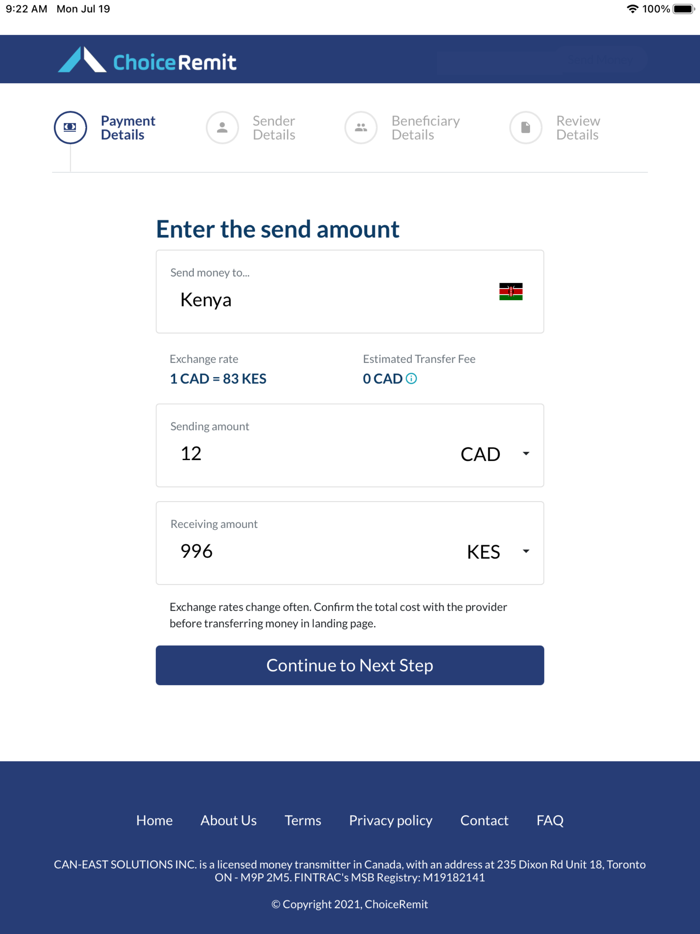Screen dimensions: 700x934
Task: Open the transfer fee info tooltip icon
Action: pos(413,378)
